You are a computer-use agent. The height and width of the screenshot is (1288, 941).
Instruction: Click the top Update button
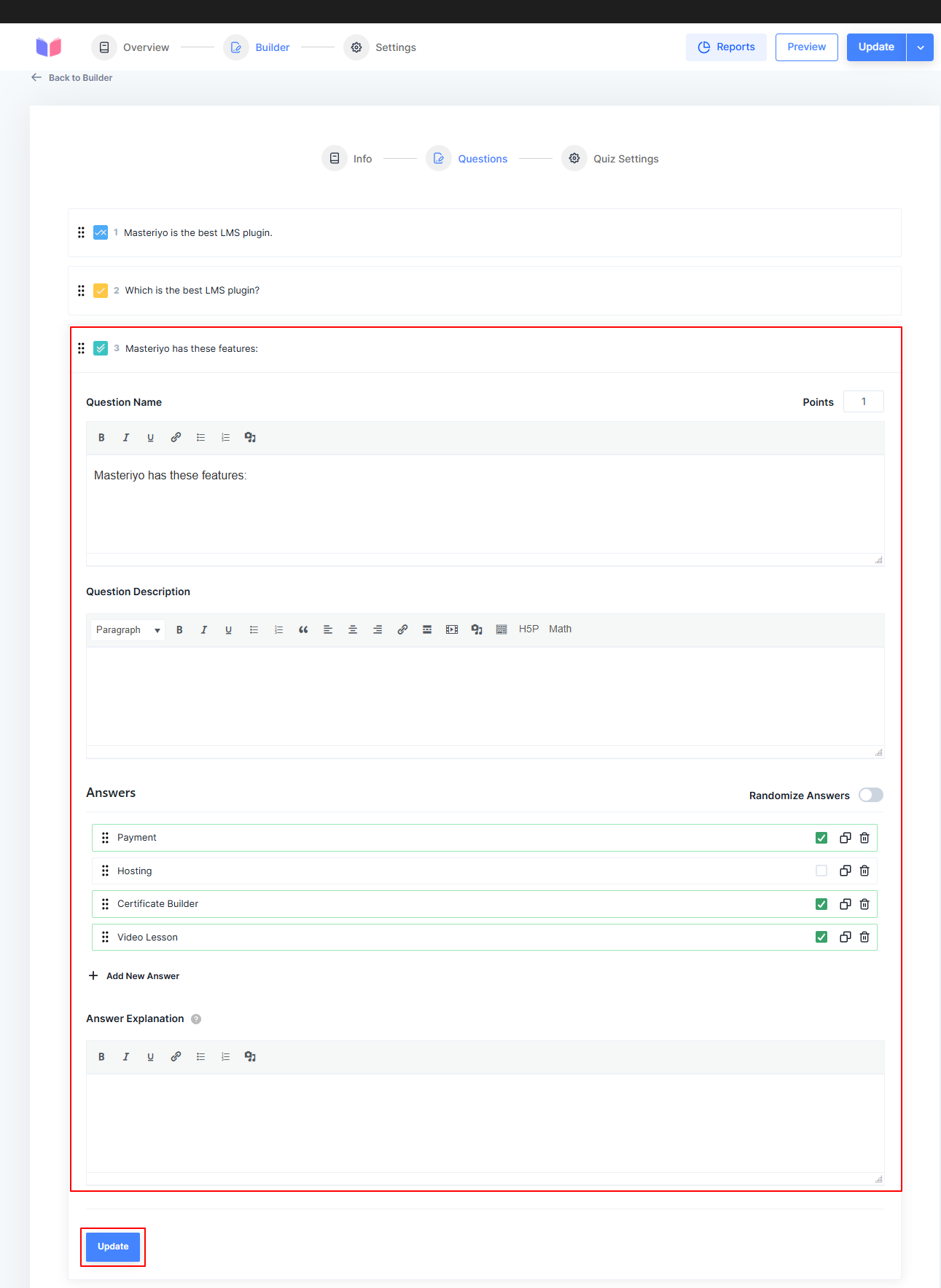click(x=876, y=47)
